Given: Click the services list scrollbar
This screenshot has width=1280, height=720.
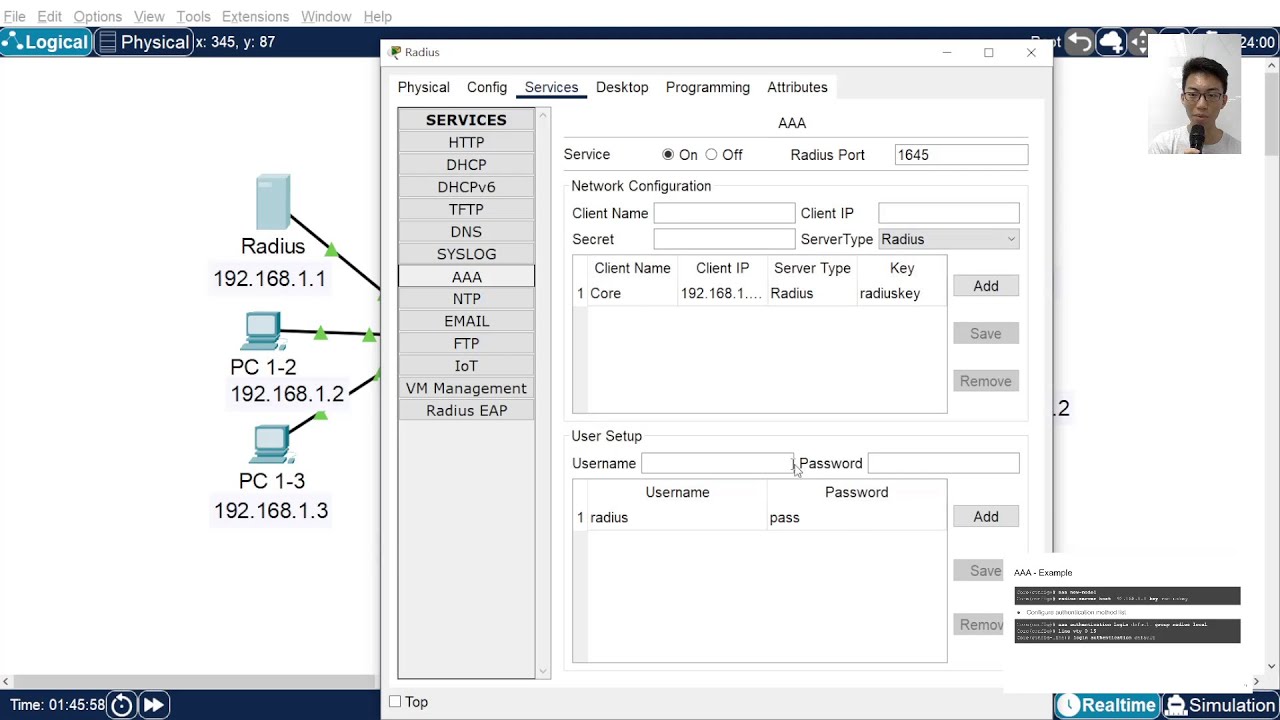Looking at the screenshot, I should pos(543,394).
